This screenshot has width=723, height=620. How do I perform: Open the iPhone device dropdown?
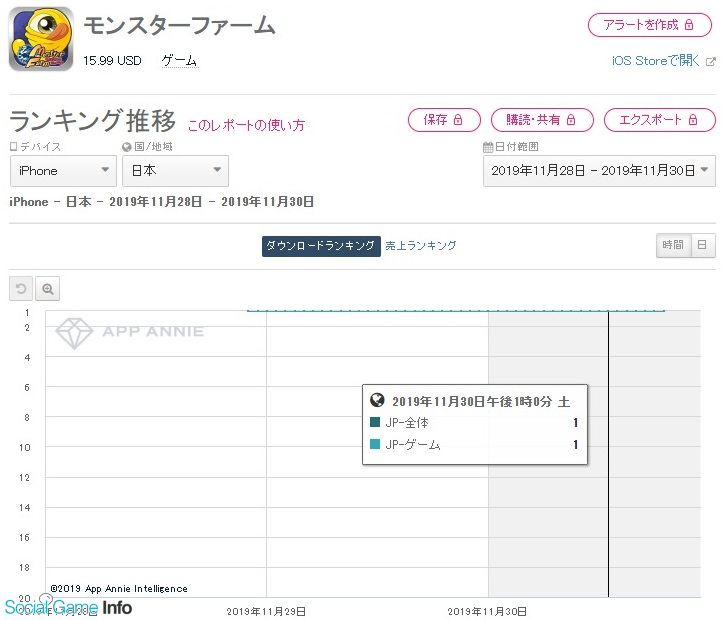tap(63, 171)
